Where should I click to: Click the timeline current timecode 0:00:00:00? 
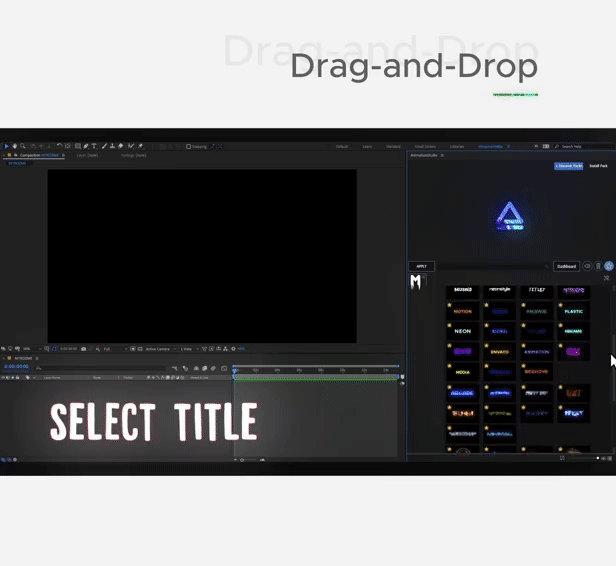(16, 366)
